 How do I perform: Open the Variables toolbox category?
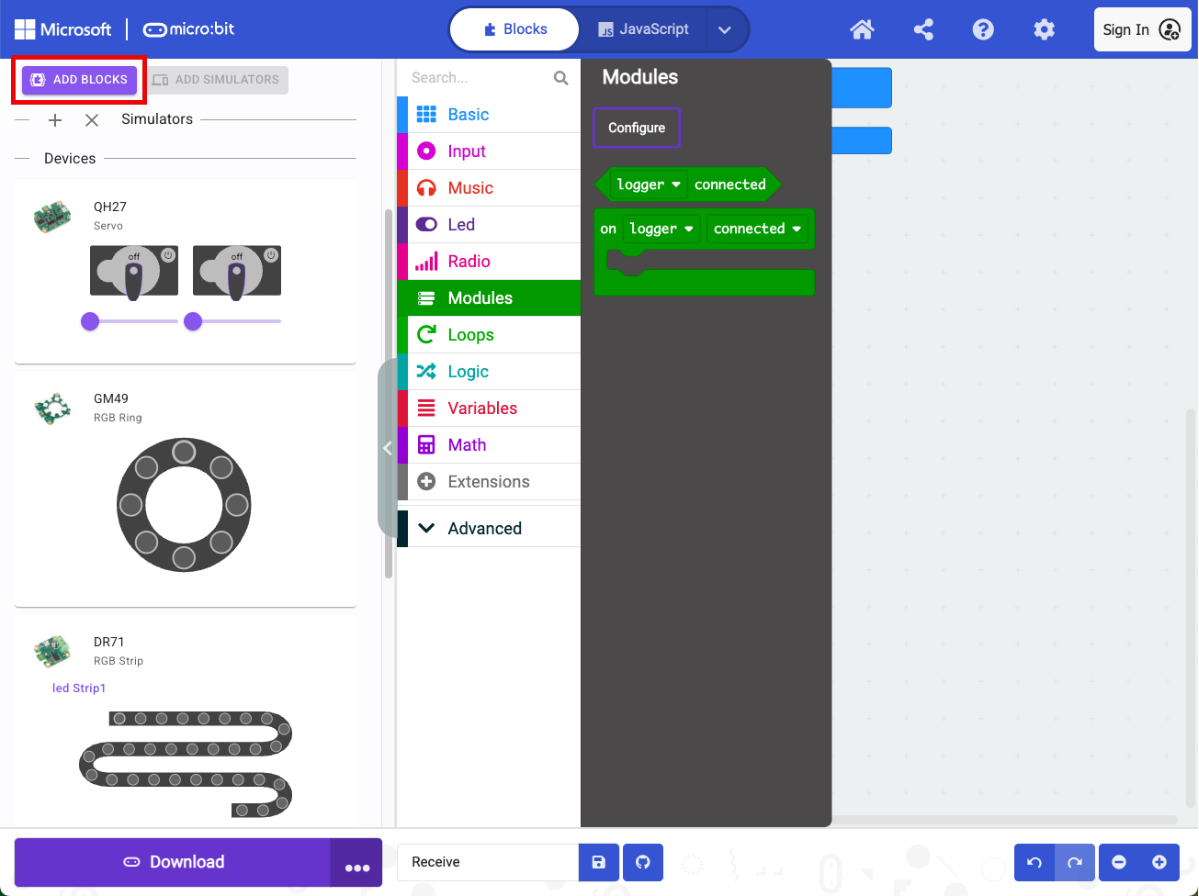[x=482, y=408]
